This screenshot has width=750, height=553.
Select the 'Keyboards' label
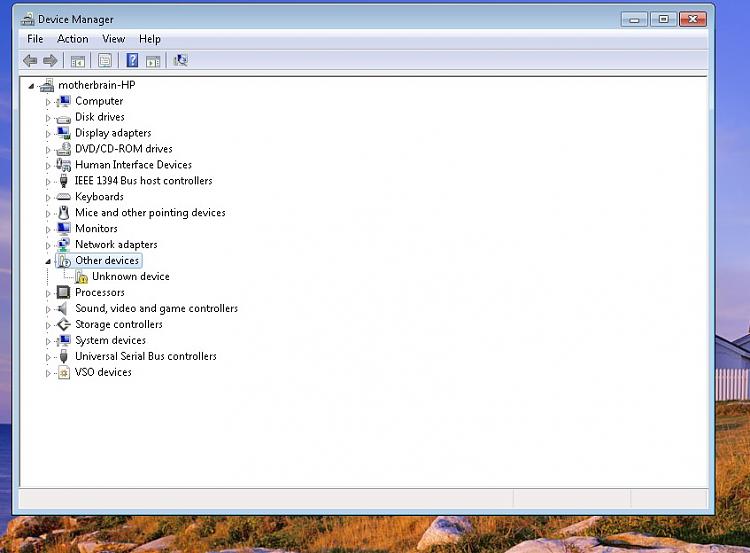pyautogui.click(x=99, y=197)
